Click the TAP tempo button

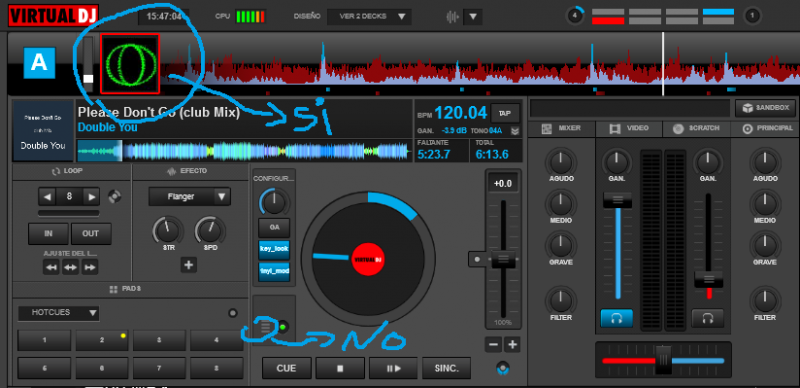505,113
